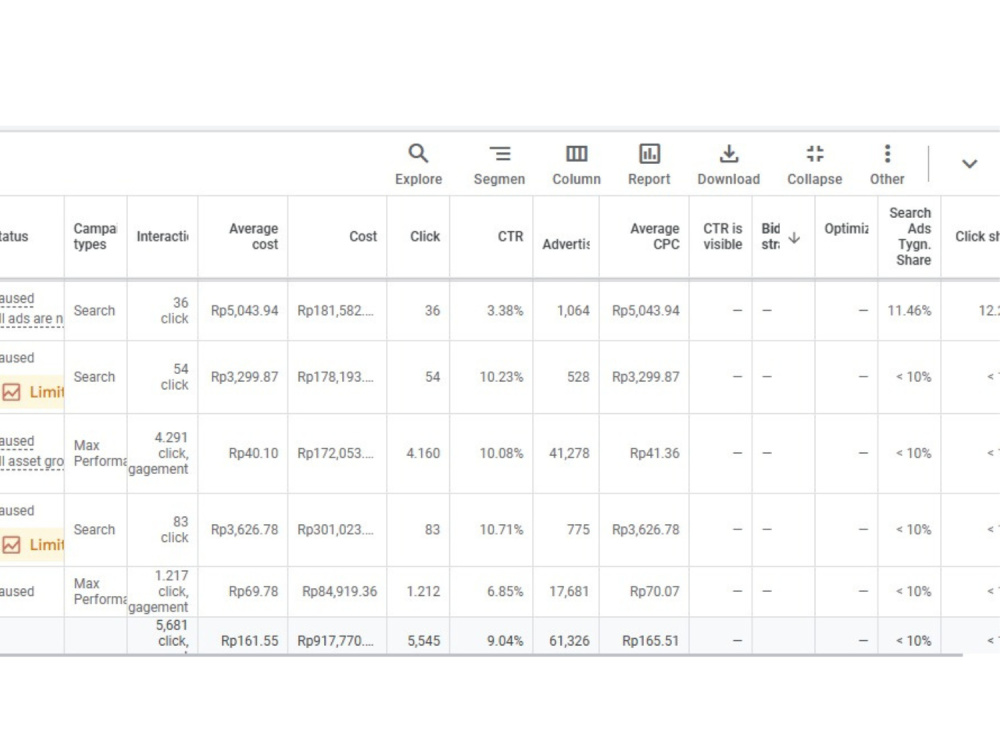Select the cost cell Rp178,193
Image resolution: width=1000 pixels, height=750 pixels.
tap(335, 377)
